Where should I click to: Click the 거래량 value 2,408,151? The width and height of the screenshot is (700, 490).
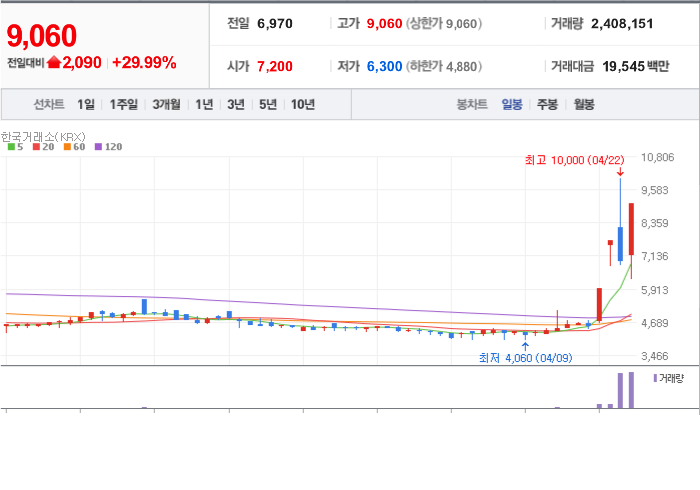(622, 24)
